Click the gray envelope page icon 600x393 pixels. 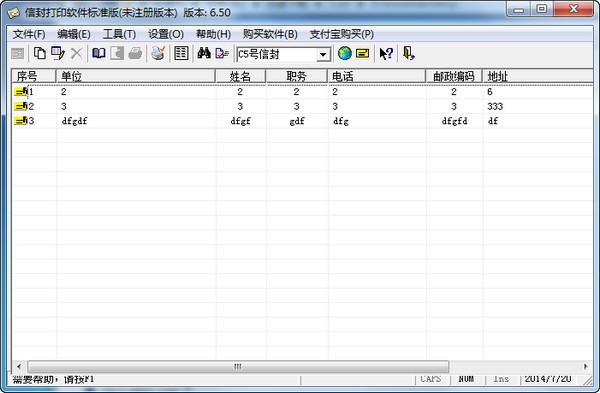coord(117,54)
